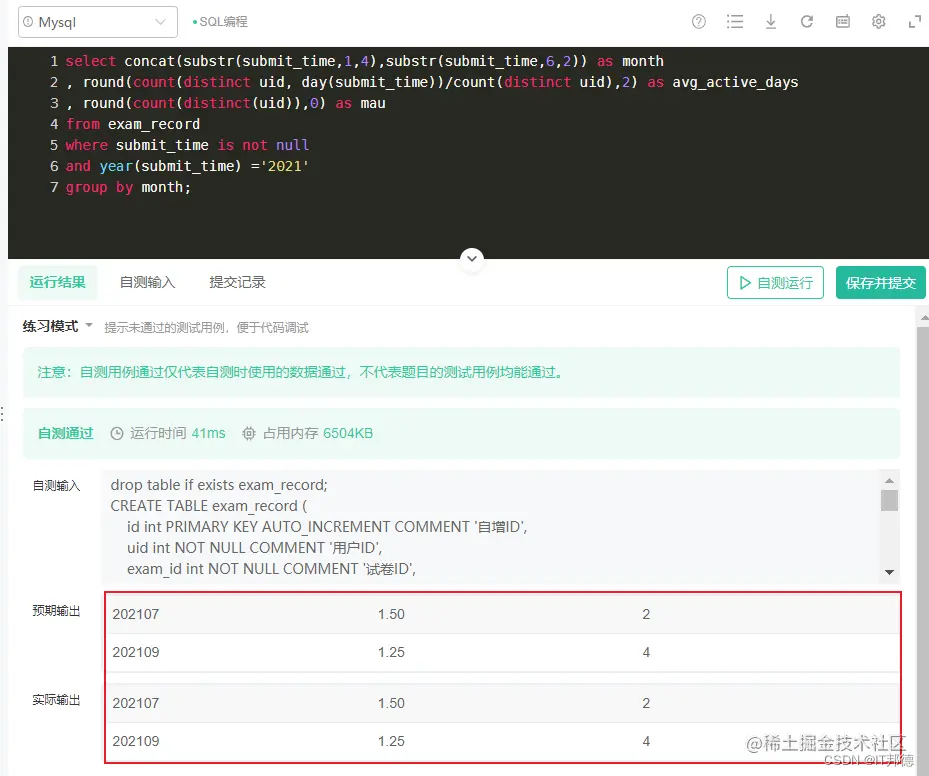Collapse editor with the round chevron button
Viewport: 929px width, 776px height.
click(472, 259)
